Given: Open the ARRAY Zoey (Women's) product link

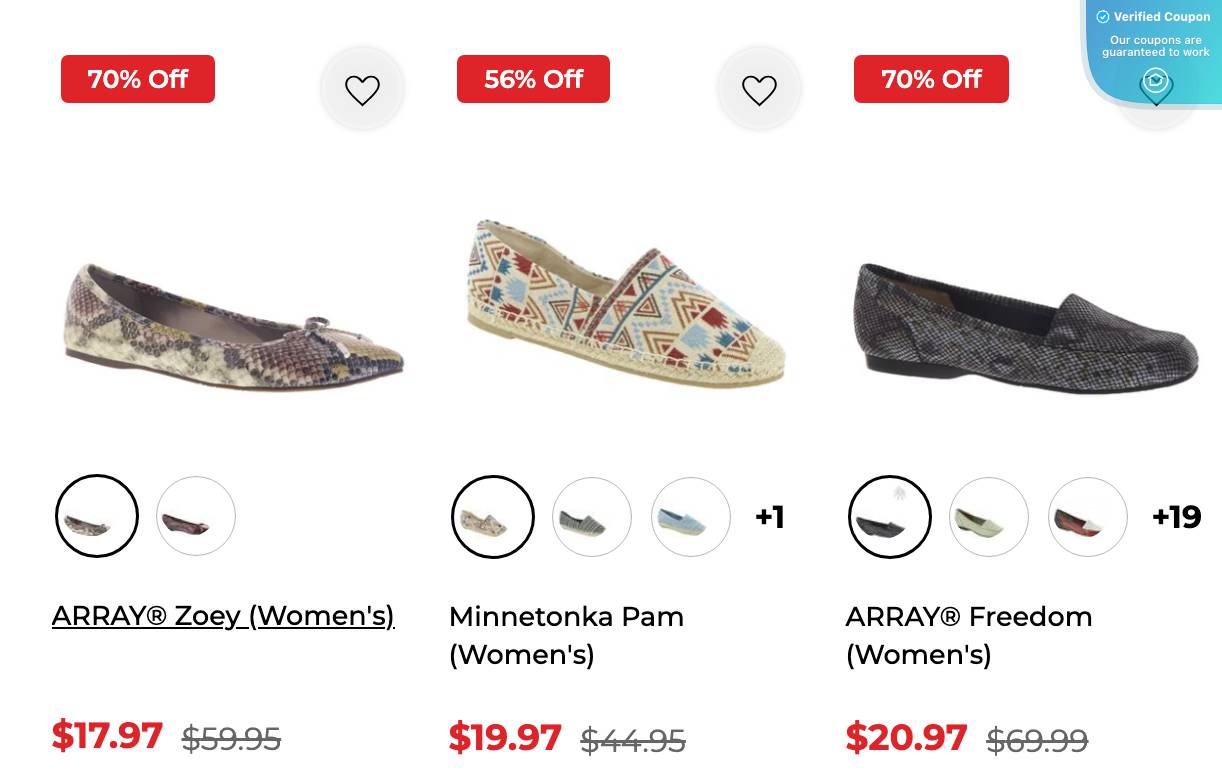Looking at the screenshot, I should [x=223, y=616].
